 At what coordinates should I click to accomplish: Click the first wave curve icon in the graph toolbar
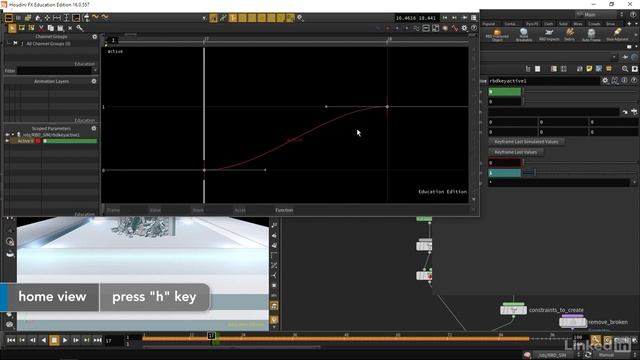96,18
